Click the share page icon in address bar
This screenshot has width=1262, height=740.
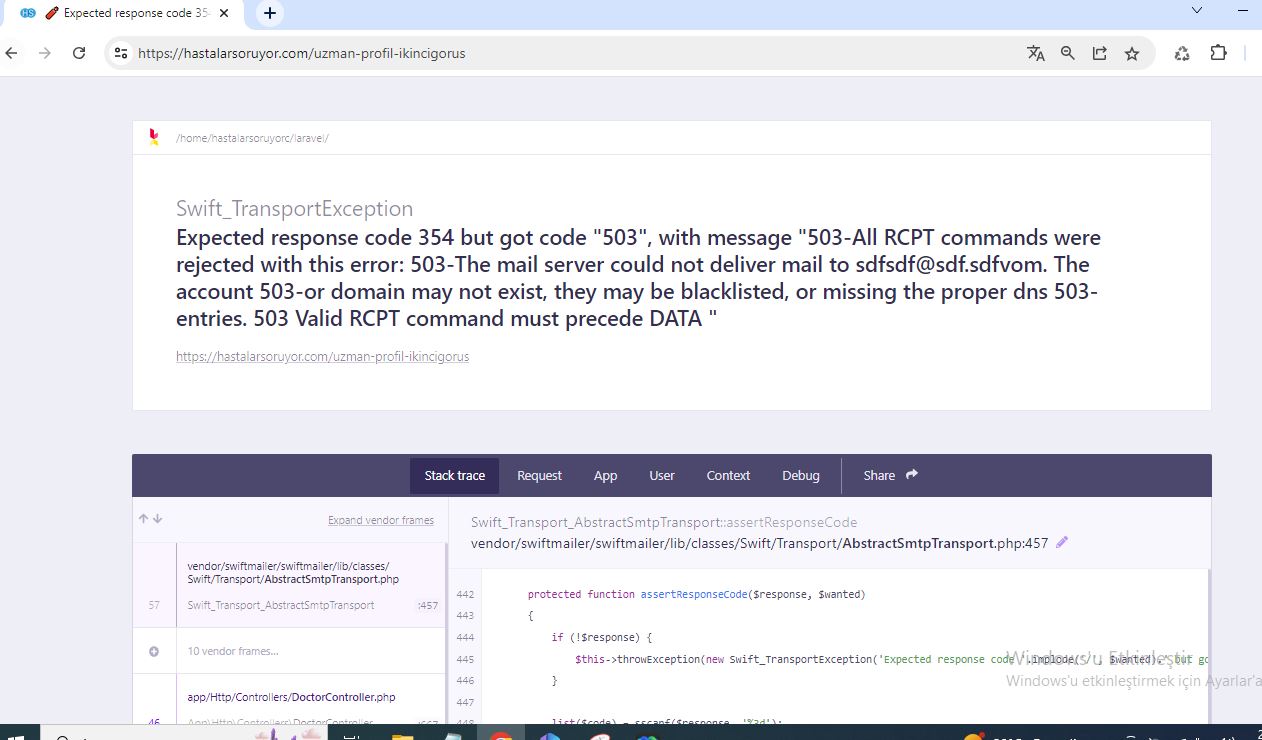point(1100,53)
